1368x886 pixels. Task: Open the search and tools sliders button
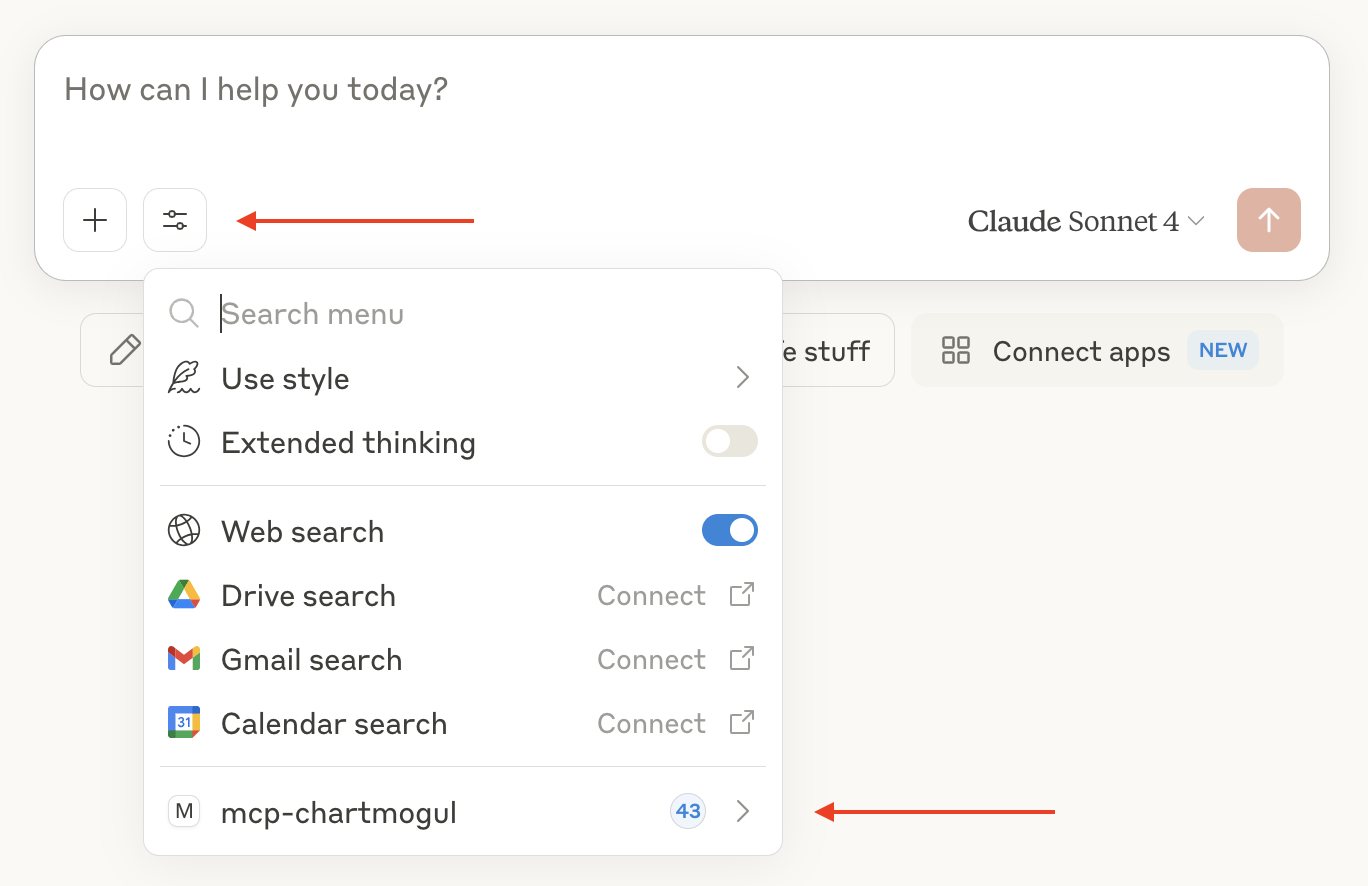175,220
